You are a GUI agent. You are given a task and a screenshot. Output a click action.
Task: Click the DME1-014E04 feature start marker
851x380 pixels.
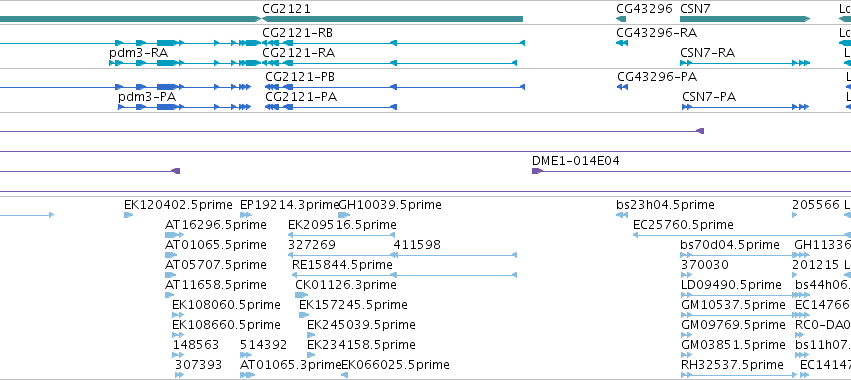pos(537,171)
